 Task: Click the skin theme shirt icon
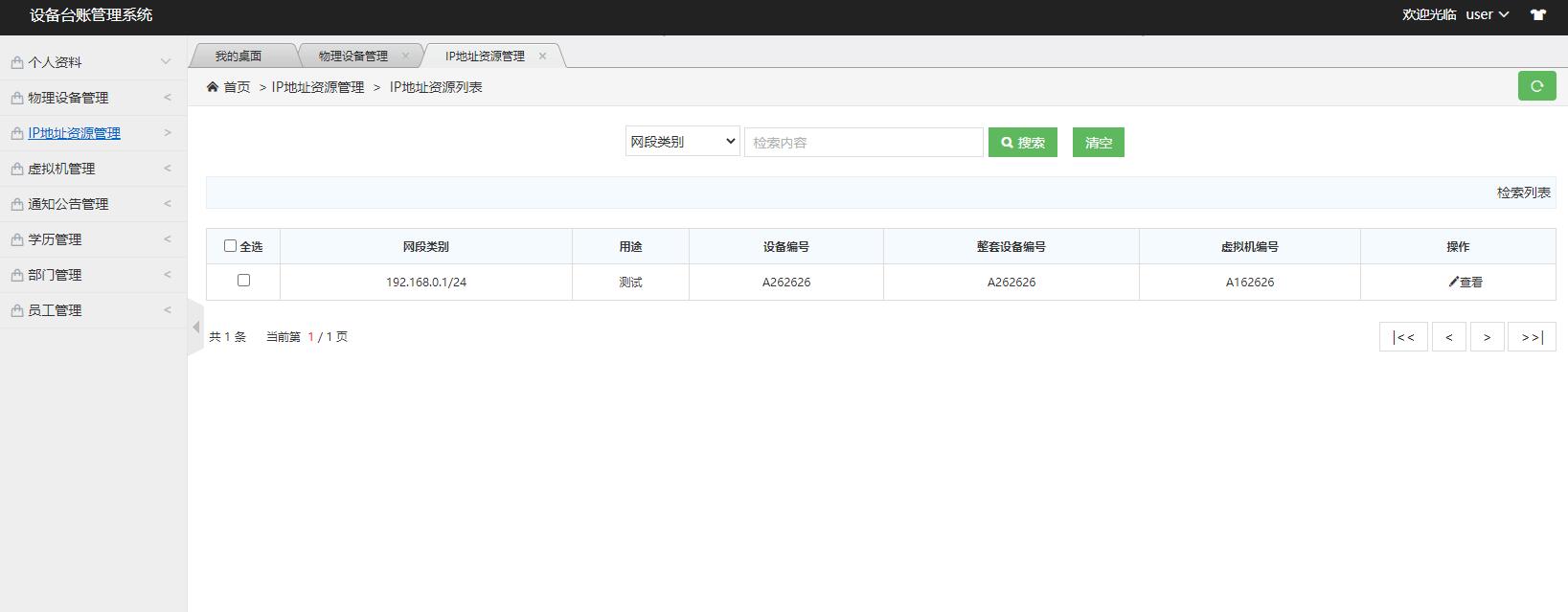tap(1537, 14)
